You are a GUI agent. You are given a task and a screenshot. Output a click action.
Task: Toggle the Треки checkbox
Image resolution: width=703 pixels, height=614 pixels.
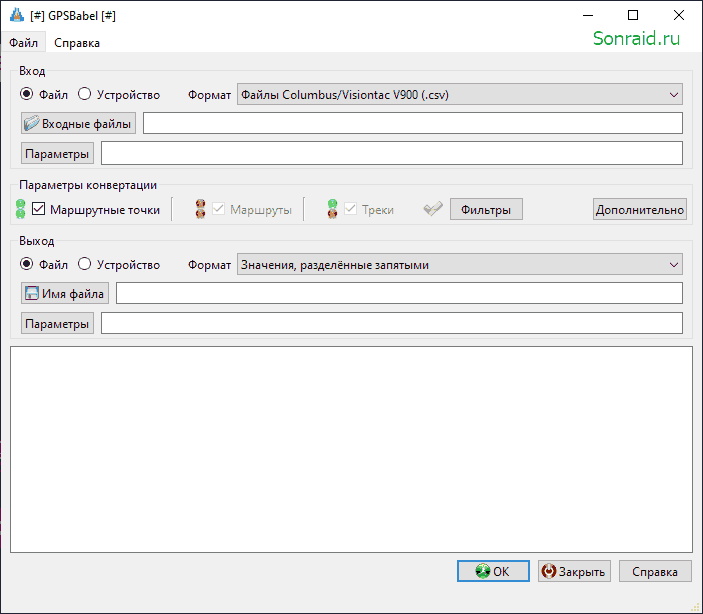click(x=350, y=209)
